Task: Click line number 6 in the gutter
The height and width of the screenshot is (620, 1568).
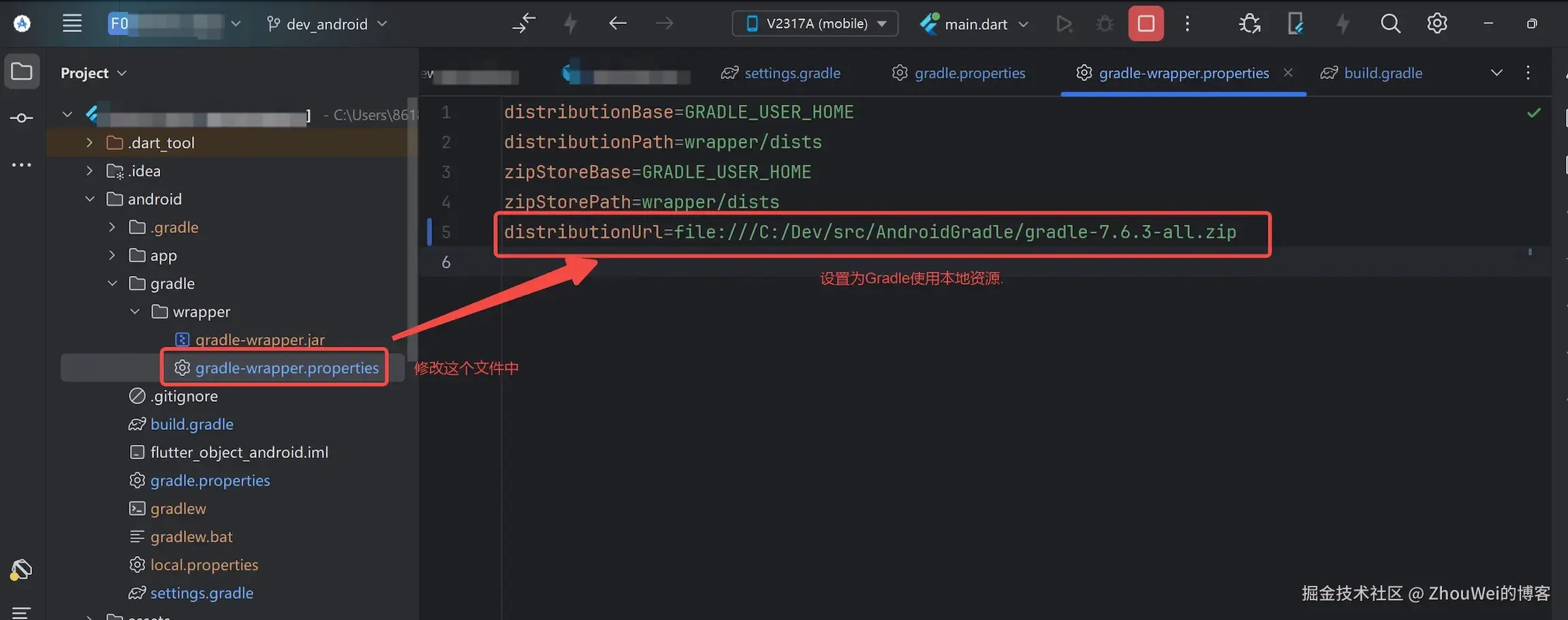Action: (x=446, y=262)
